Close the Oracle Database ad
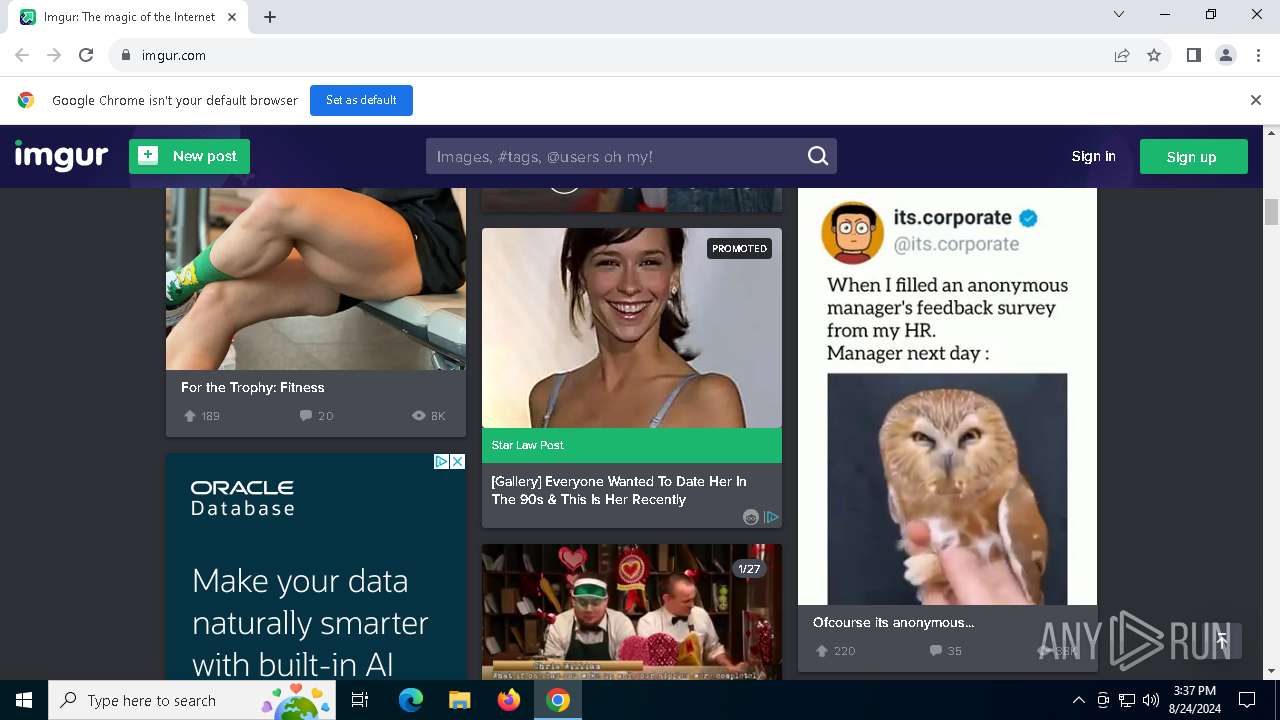Image resolution: width=1280 pixels, height=720 pixels. point(457,461)
